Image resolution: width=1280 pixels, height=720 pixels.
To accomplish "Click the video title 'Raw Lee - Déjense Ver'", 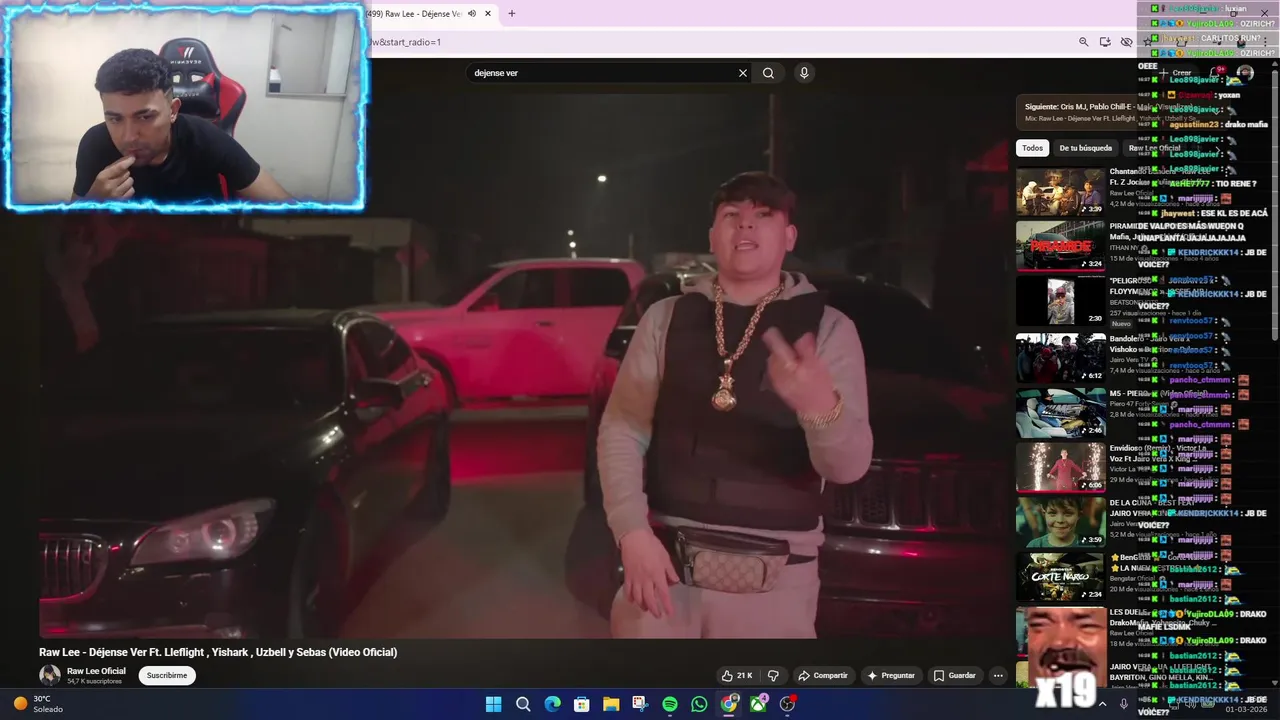I will (218, 652).
